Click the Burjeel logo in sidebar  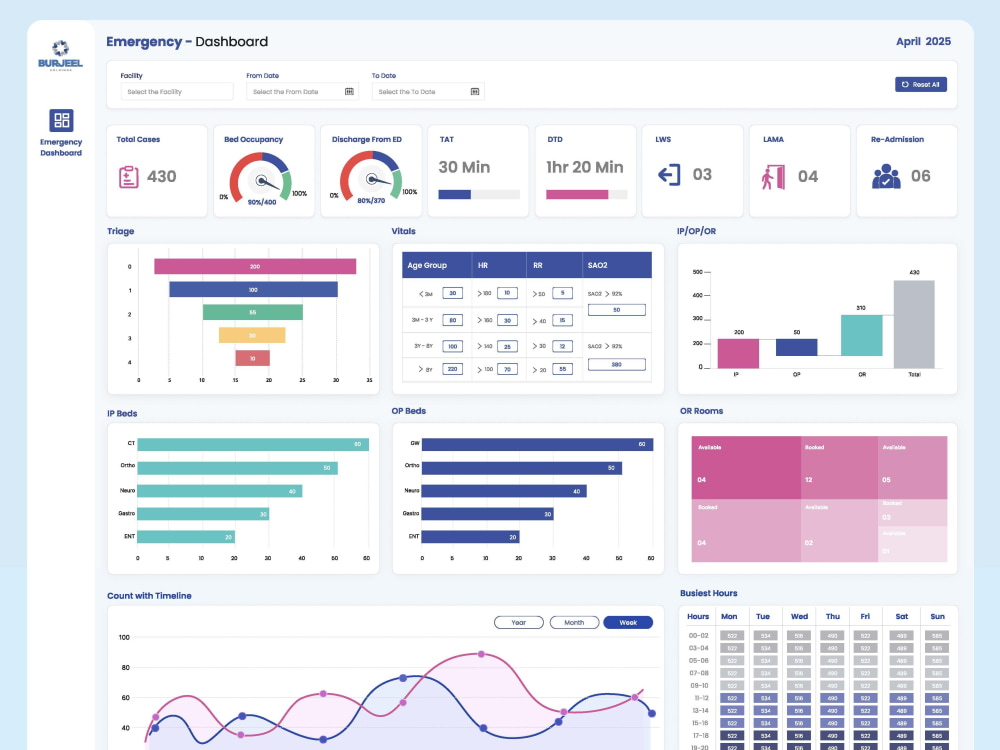pos(61,55)
